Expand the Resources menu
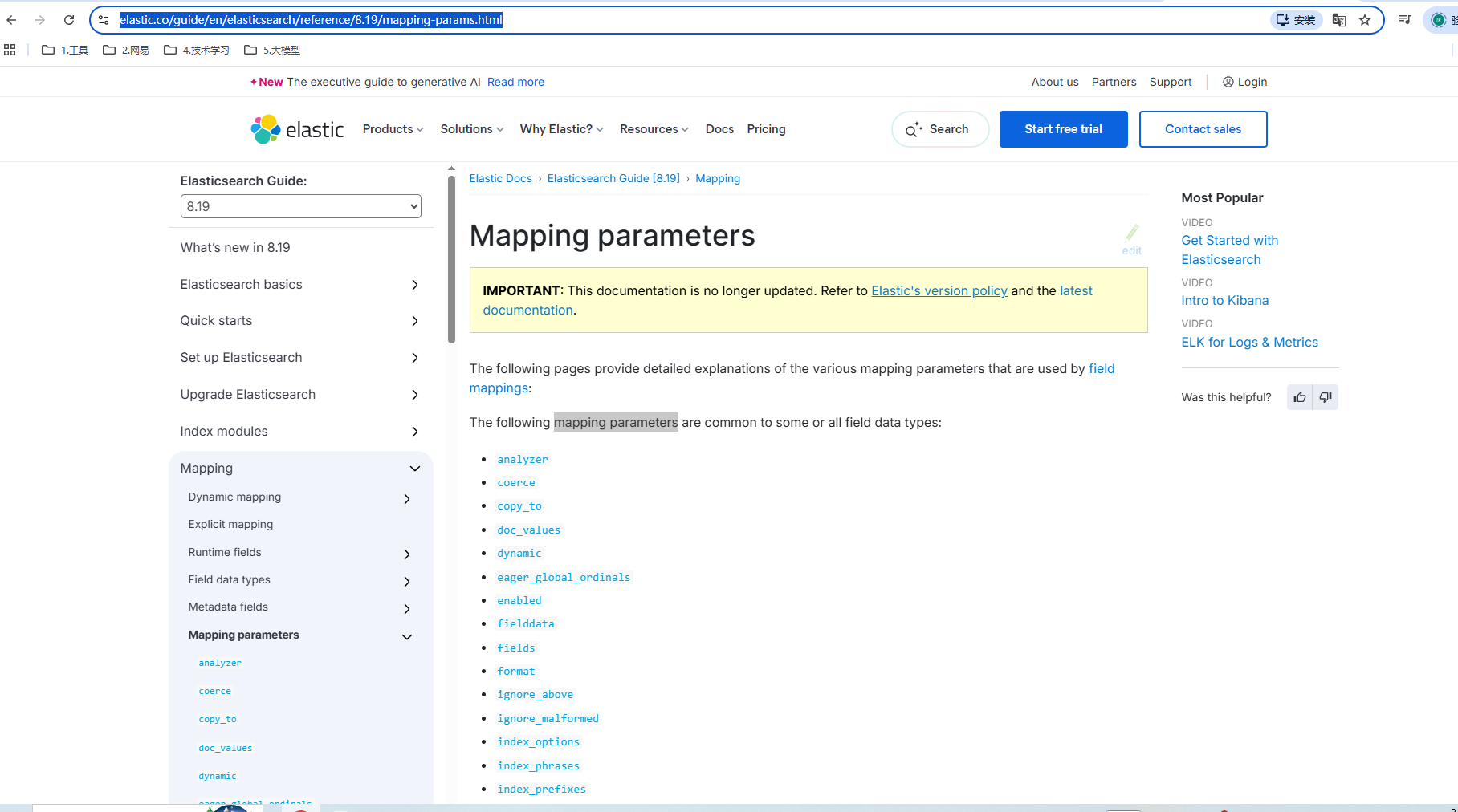Screen dimensions: 1458x812 click(x=654, y=129)
